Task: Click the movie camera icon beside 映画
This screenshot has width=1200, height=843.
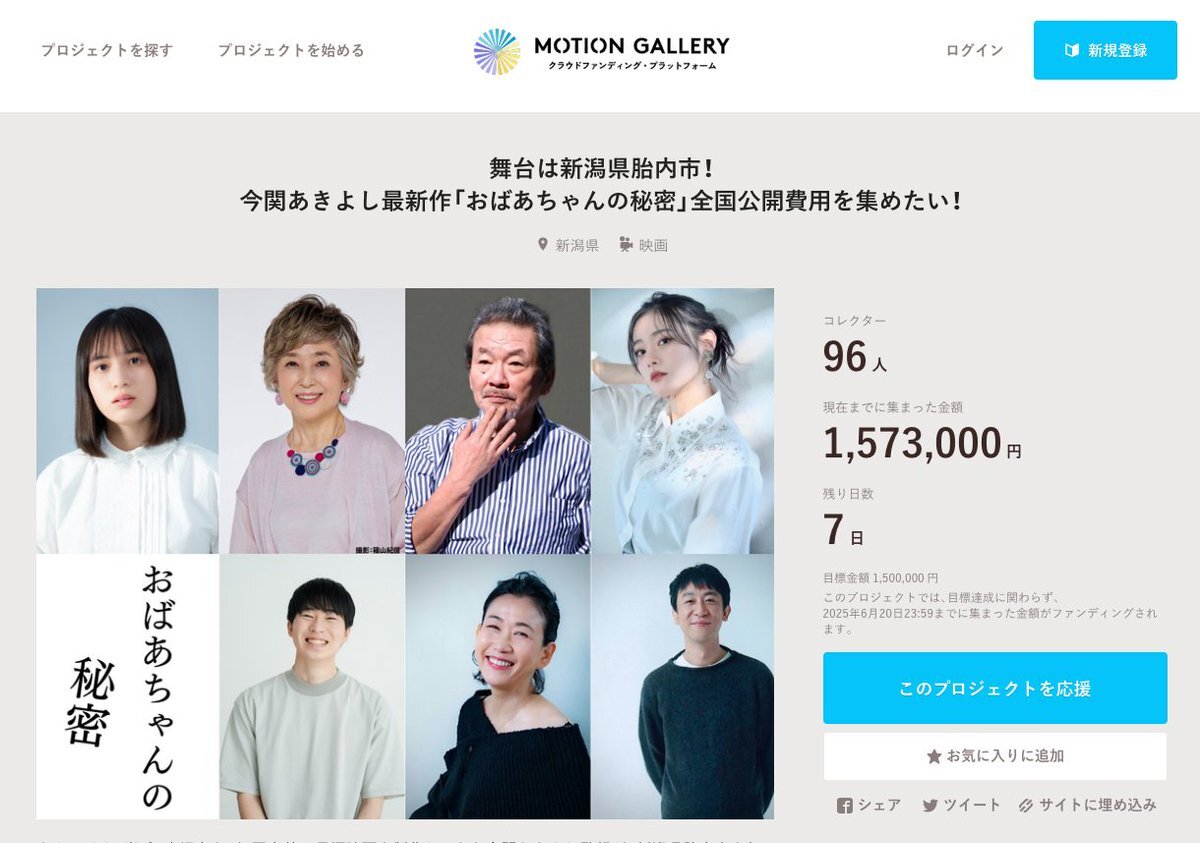Action: [626, 244]
